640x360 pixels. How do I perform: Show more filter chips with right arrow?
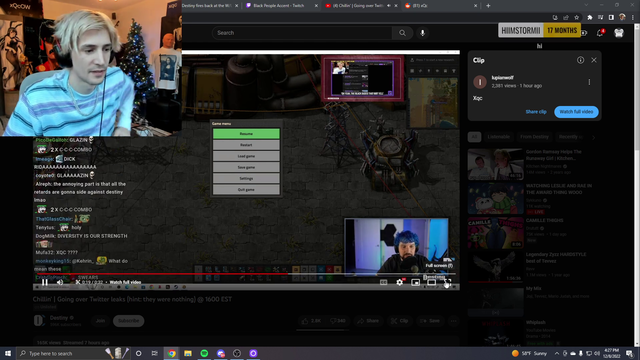pyautogui.click(x=593, y=137)
